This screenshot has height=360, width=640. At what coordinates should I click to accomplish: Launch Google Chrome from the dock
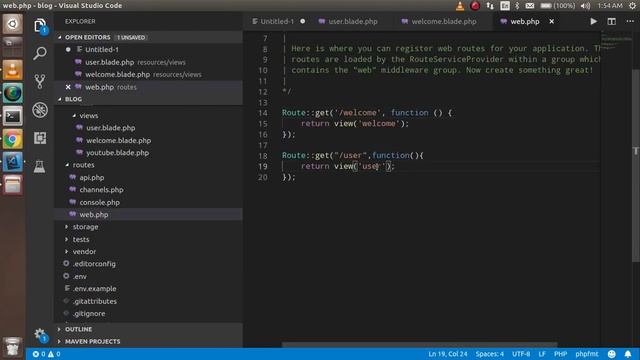point(13,139)
